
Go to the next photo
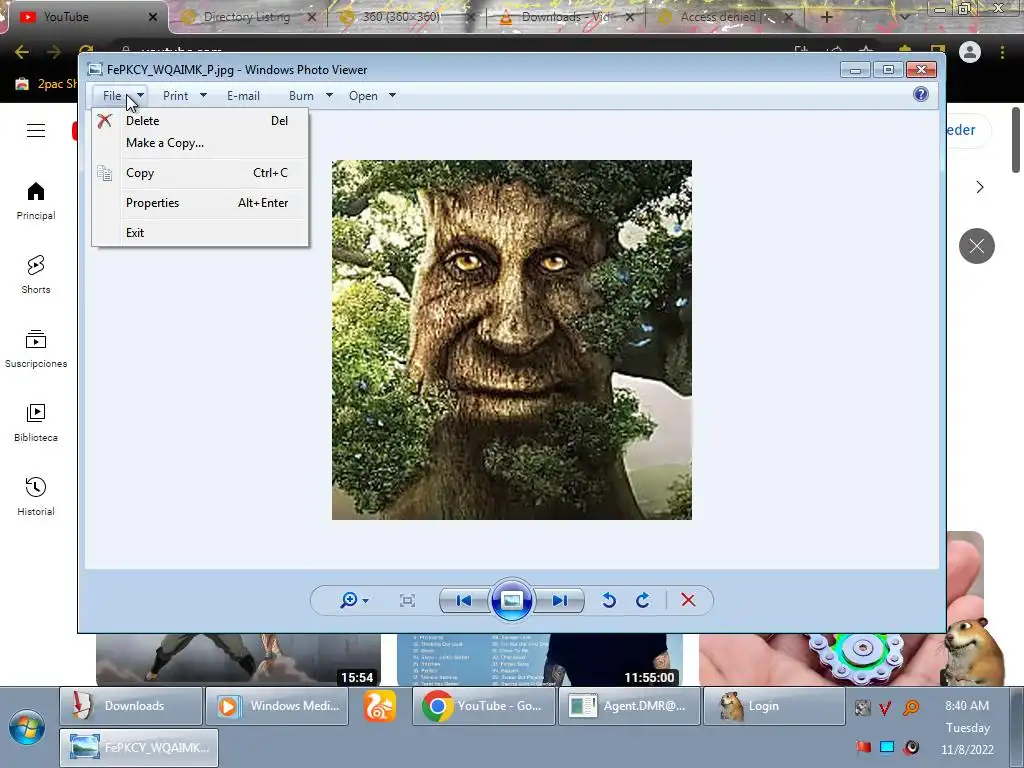click(559, 600)
